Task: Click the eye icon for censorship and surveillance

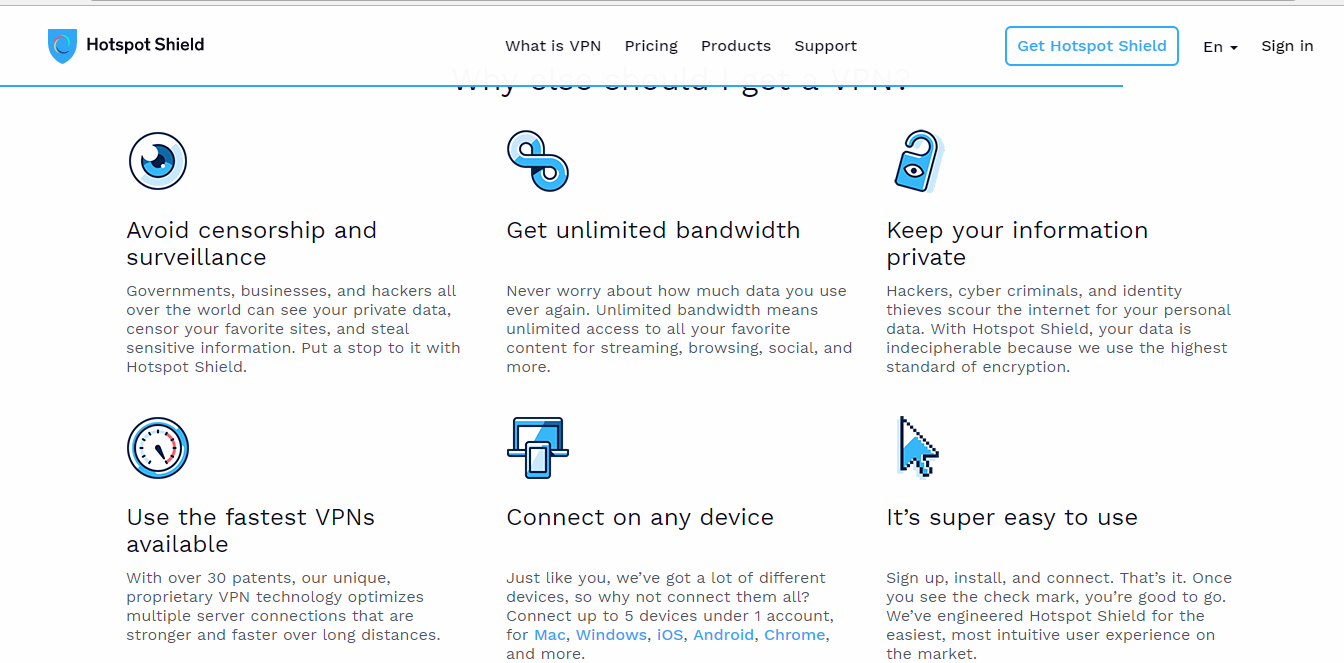Action: click(x=158, y=161)
